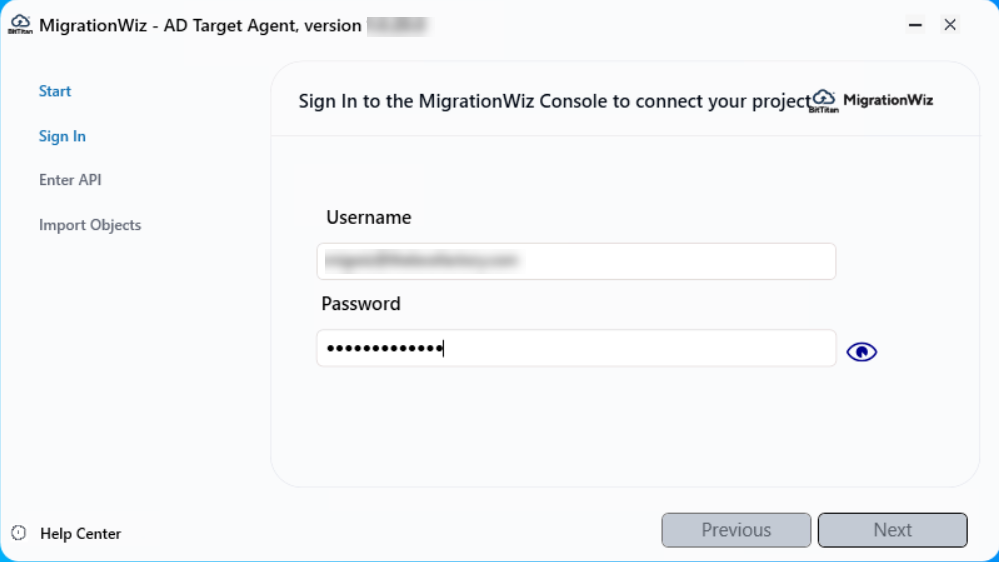999x562 pixels.
Task: Click into the Username field
Action: [575, 261]
